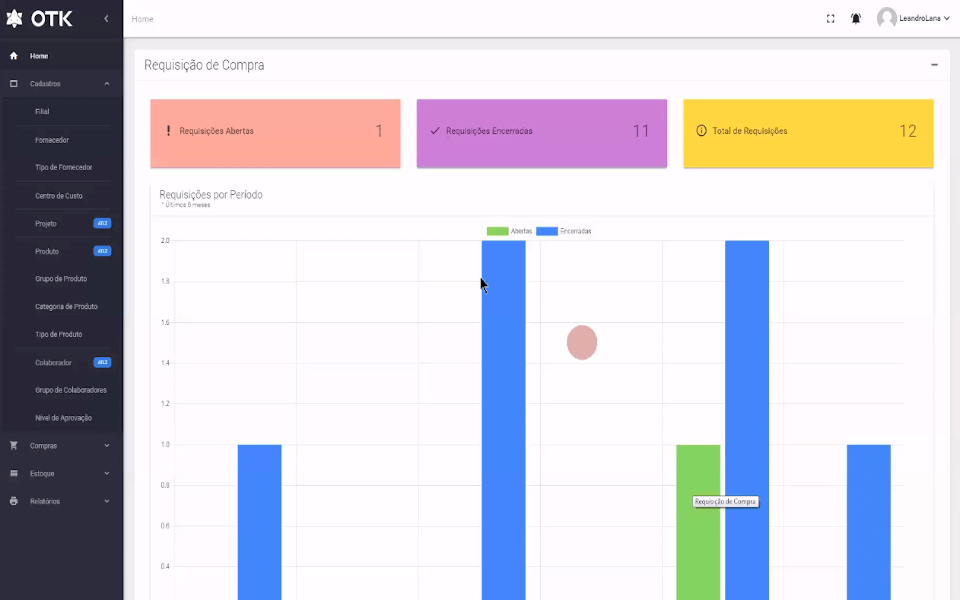Viewport: 960px width, 600px height.
Task: Click the OTK logo icon
Action: coord(14,18)
